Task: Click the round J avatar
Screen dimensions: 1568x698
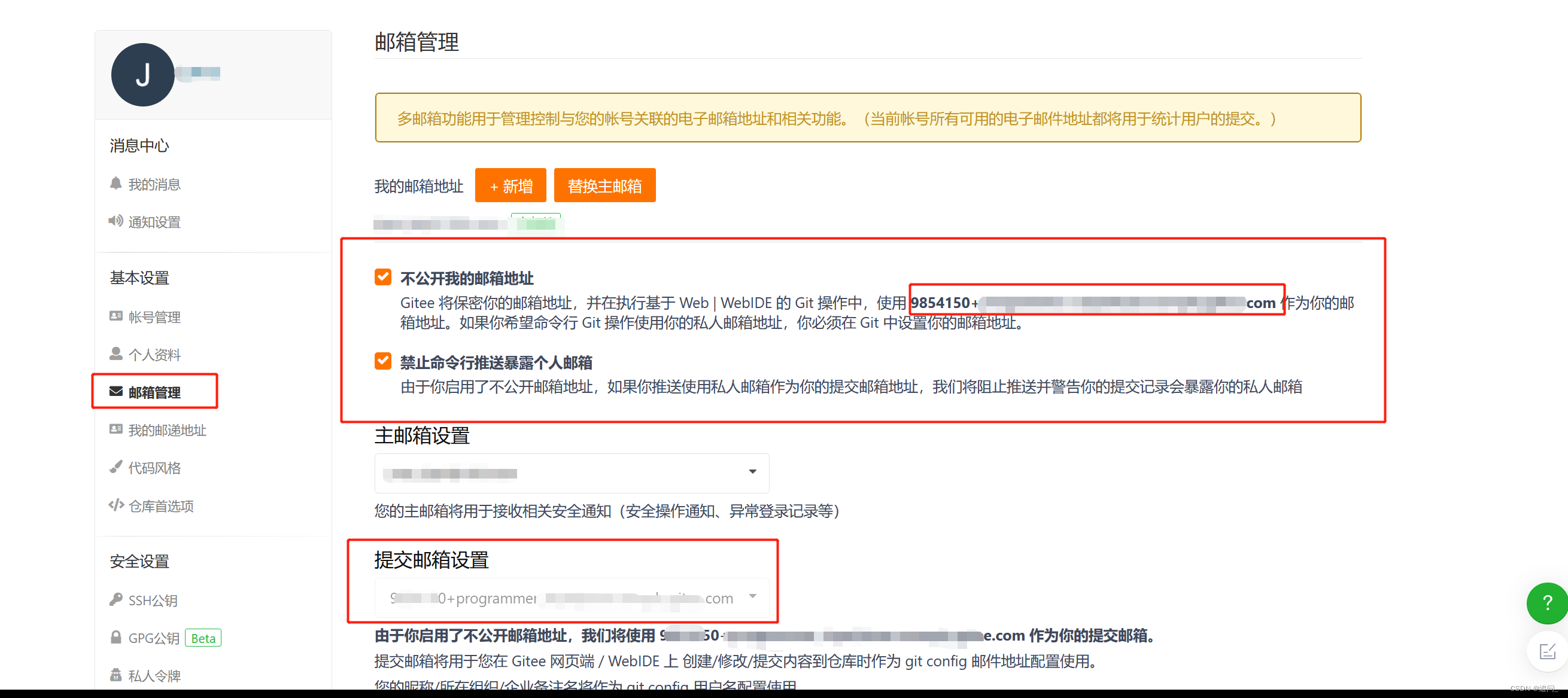Action: coord(143,75)
